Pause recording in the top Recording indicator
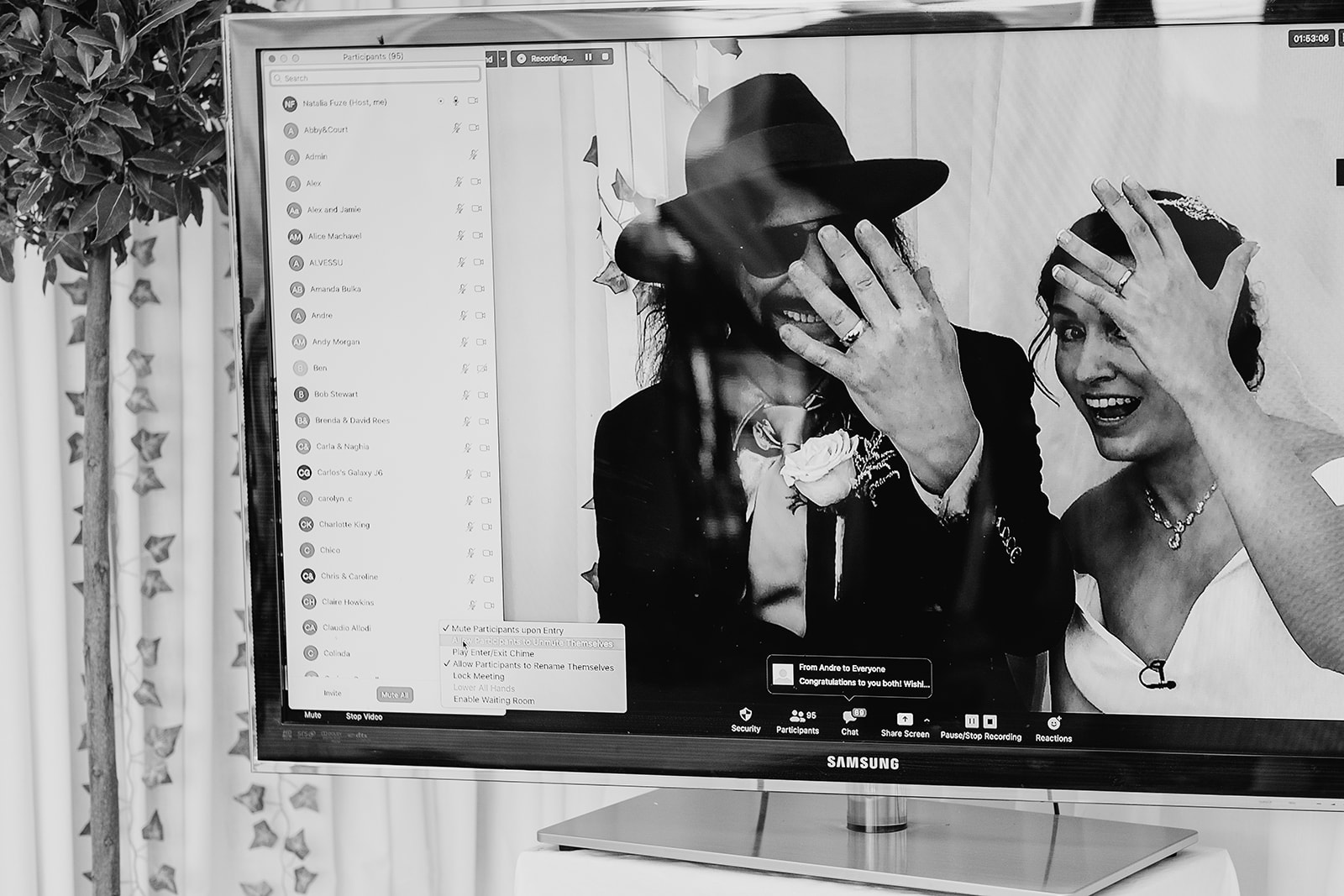 tap(588, 57)
